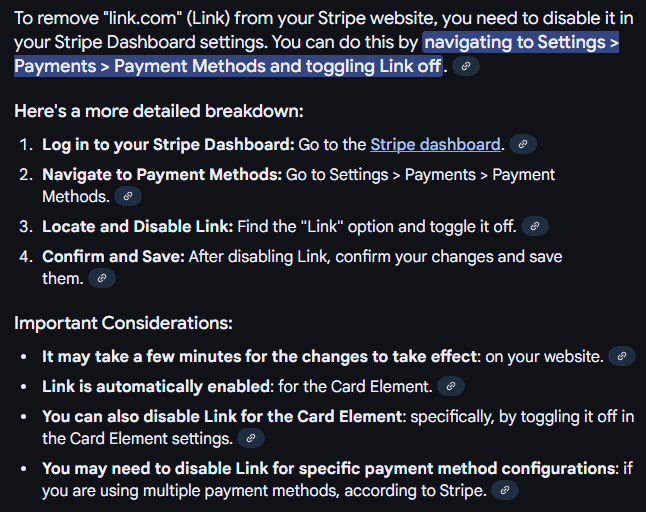
Task: Select the 'Navigate to Payment Methods' step text
Action: pos(161,174)
